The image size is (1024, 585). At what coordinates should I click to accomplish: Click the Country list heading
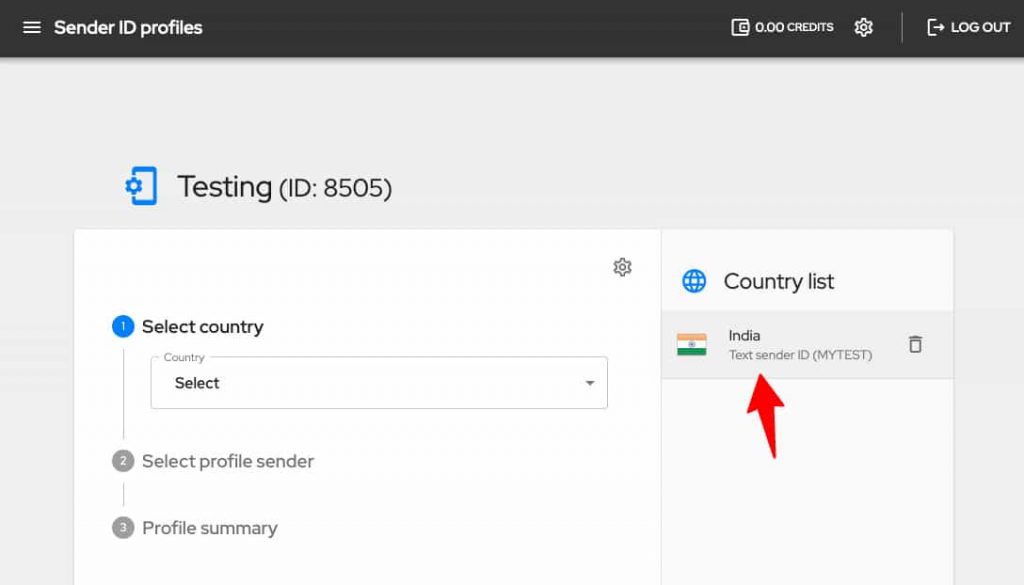[x=778, y=281]
